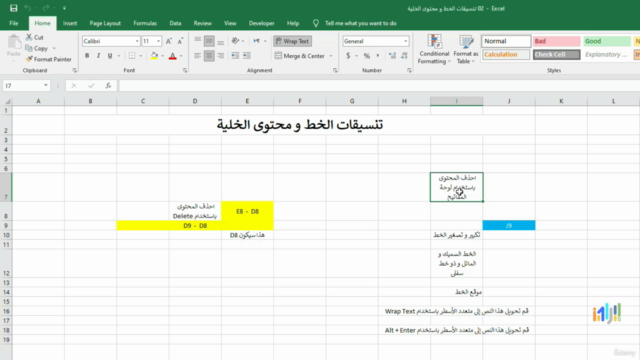This screenshot has height=360, width=640.
Task: Bottom align cell content
Action: (x=220, y=41)
